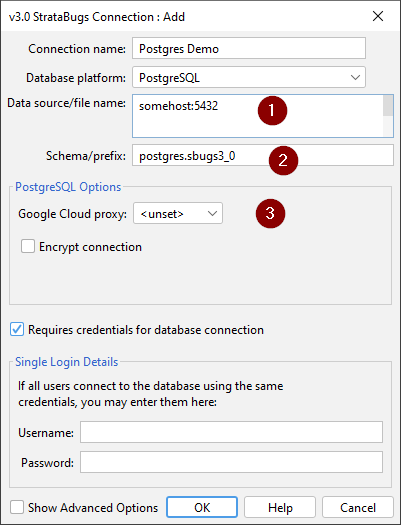Enable the Encrypt connection checkbox
Viewport: 401px width, 525px height.
pos(28,246)
